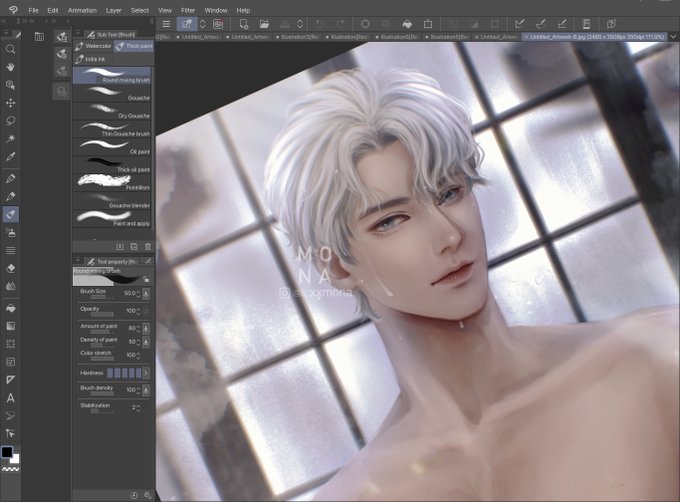Select the Pencil tool
Image resolution: width=680 pixels, height=502 pixels.
tap(10, 196)
